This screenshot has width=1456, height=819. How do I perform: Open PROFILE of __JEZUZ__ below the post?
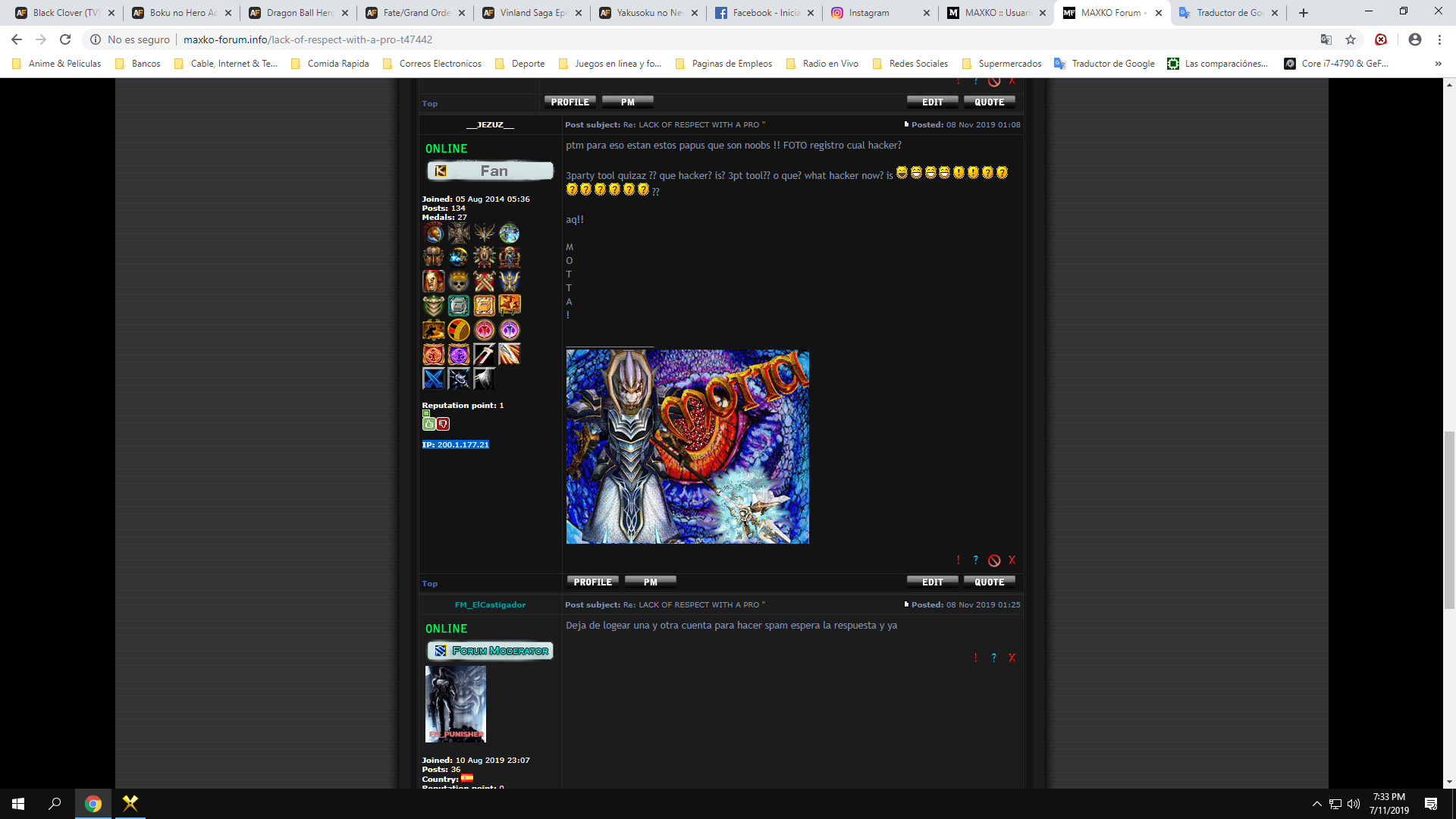[592, 582]
